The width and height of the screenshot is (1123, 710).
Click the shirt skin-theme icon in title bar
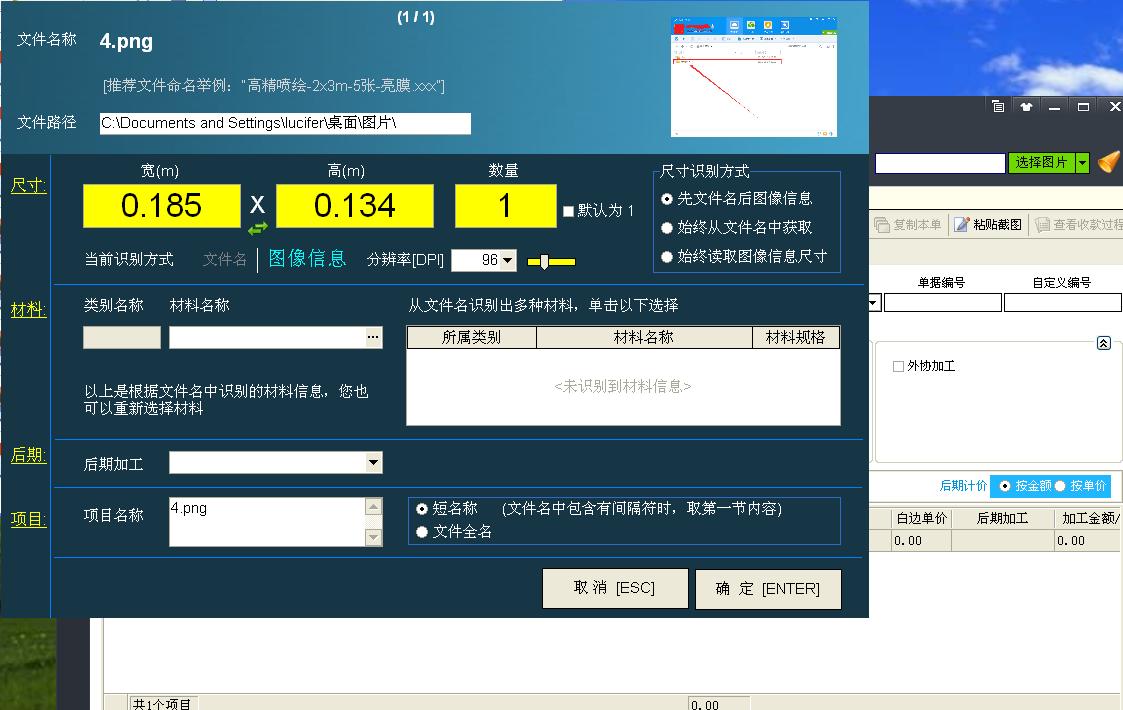1026,106
